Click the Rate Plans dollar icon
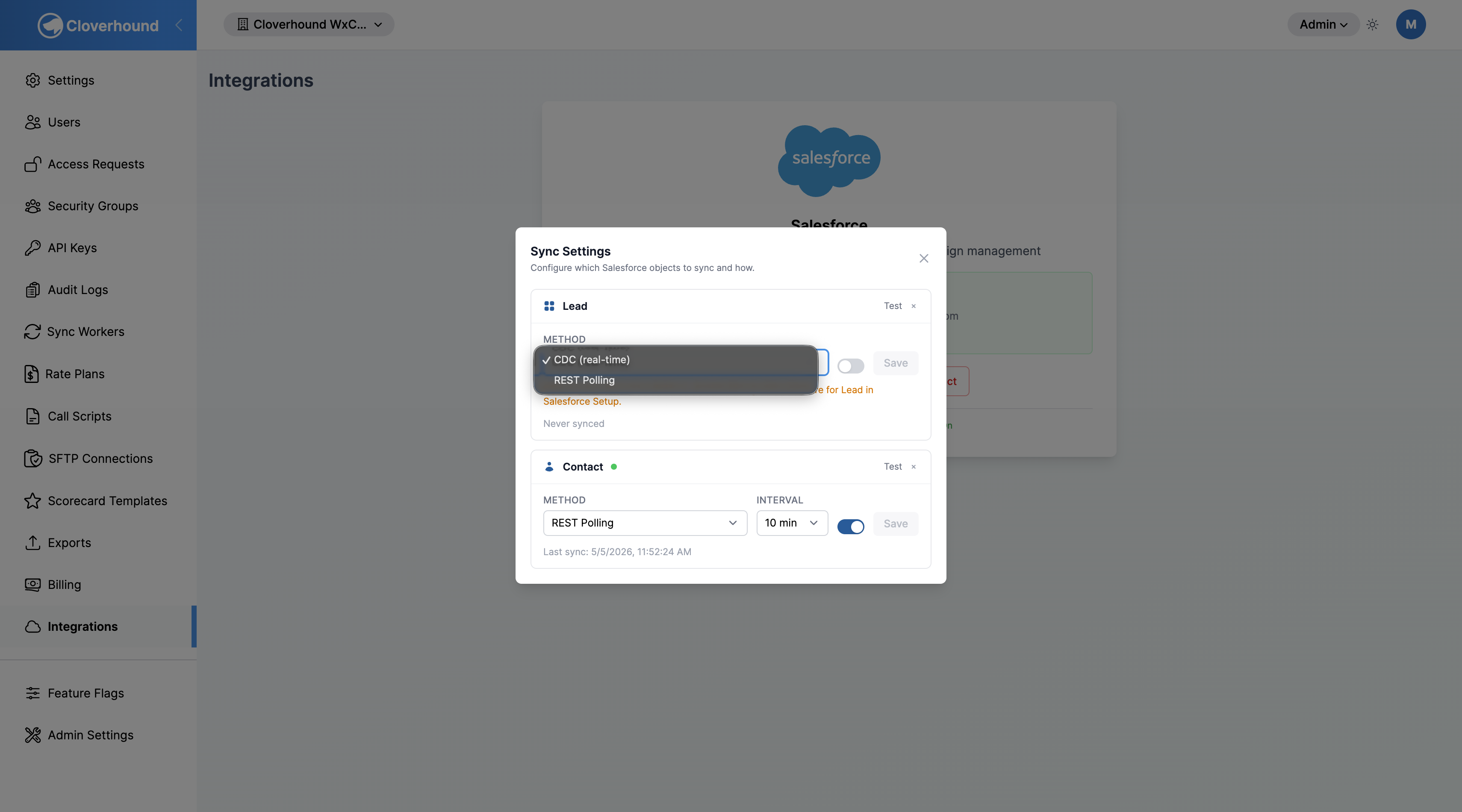The width and height of the screenshot is (1462, 812). point(32,374)
